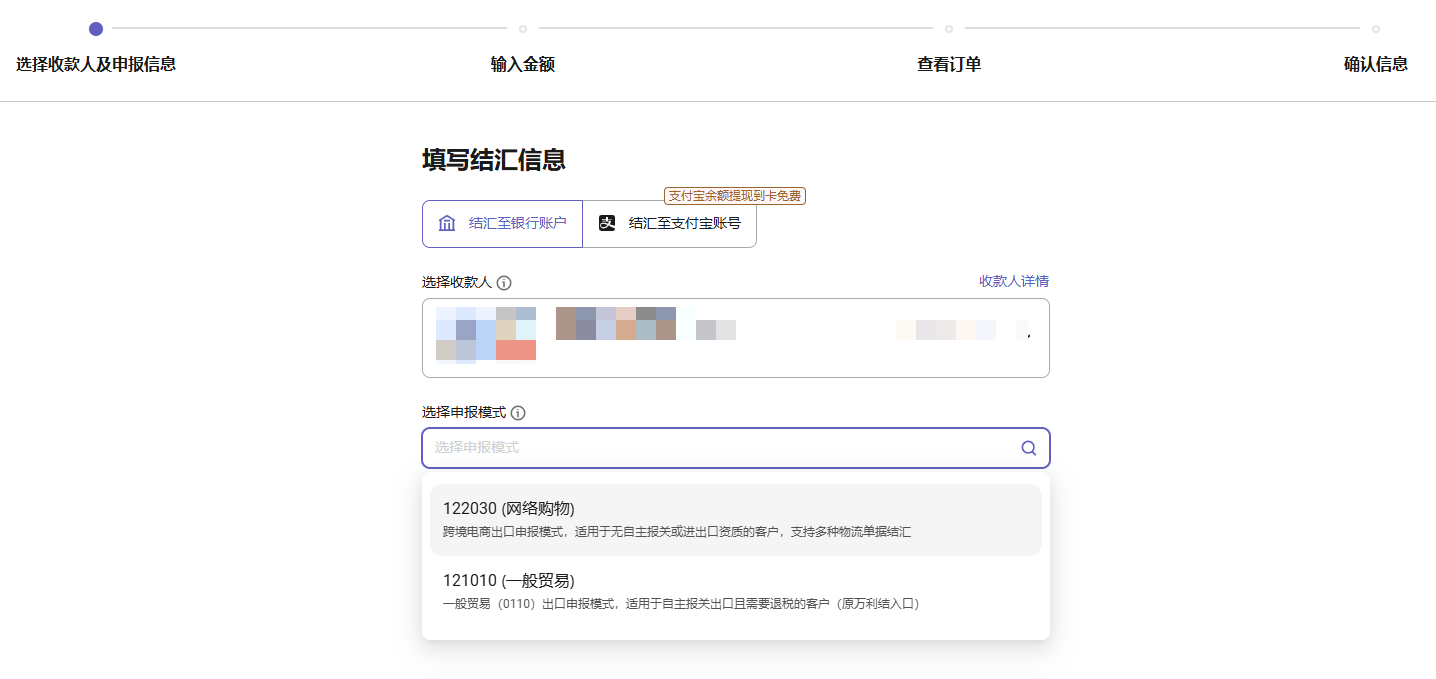The height and width of the screenshot is (679, 1436).
Task: Click the bank building icon
Action: 447,223
